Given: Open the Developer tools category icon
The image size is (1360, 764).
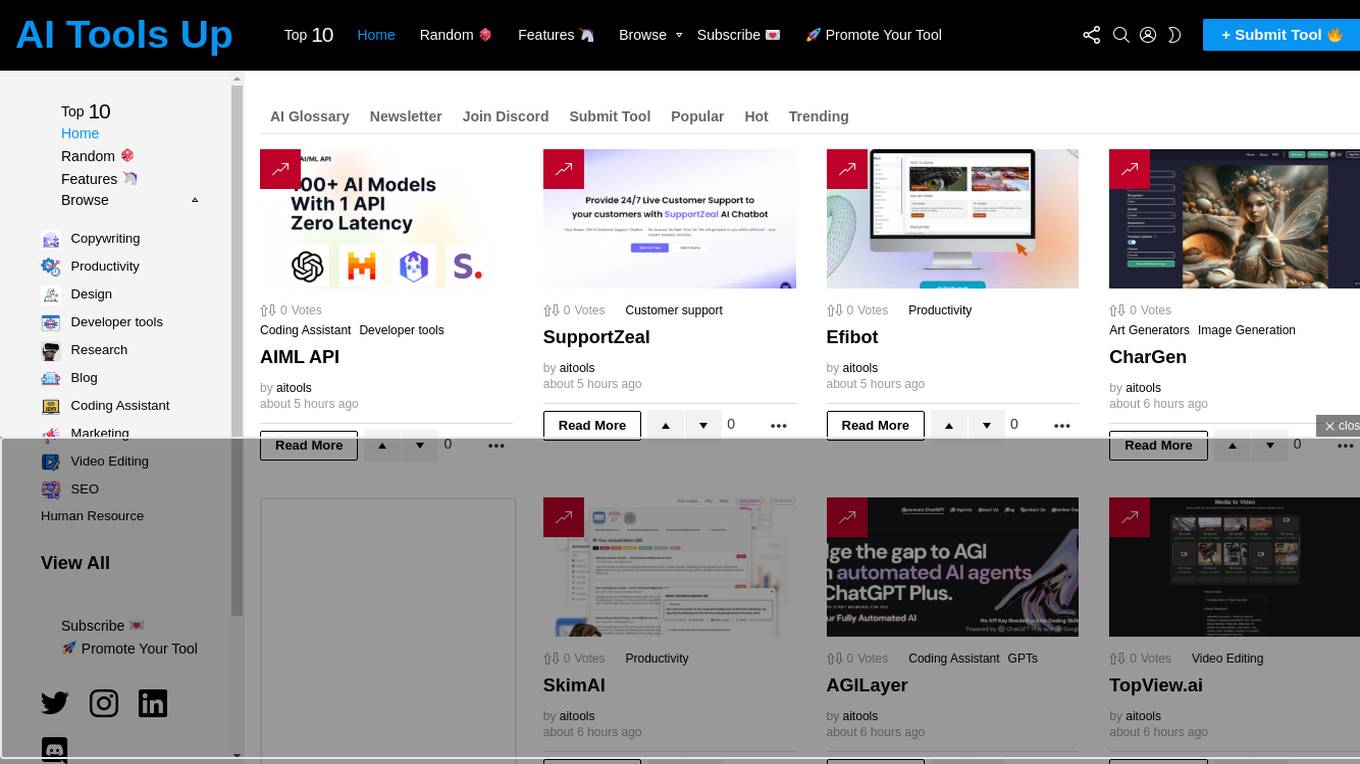Looking at the screenshot, I should point(51,323).
